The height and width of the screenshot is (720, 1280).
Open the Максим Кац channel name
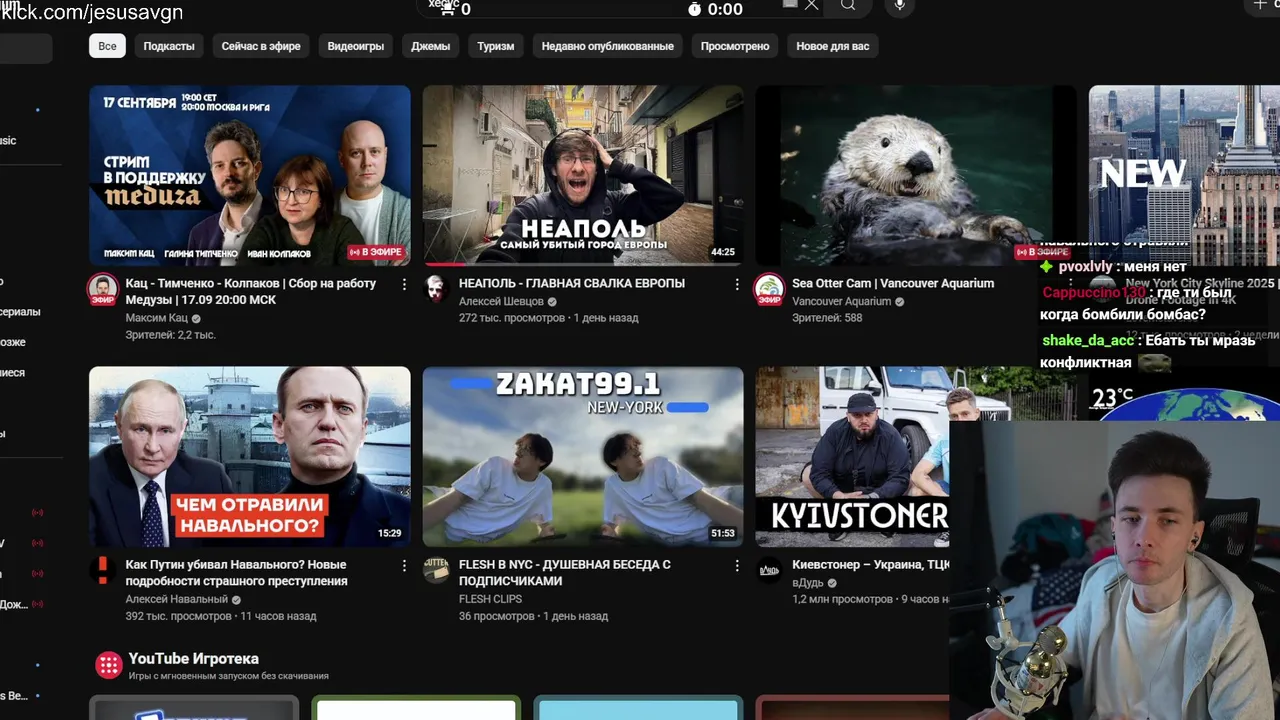[156, 318]
